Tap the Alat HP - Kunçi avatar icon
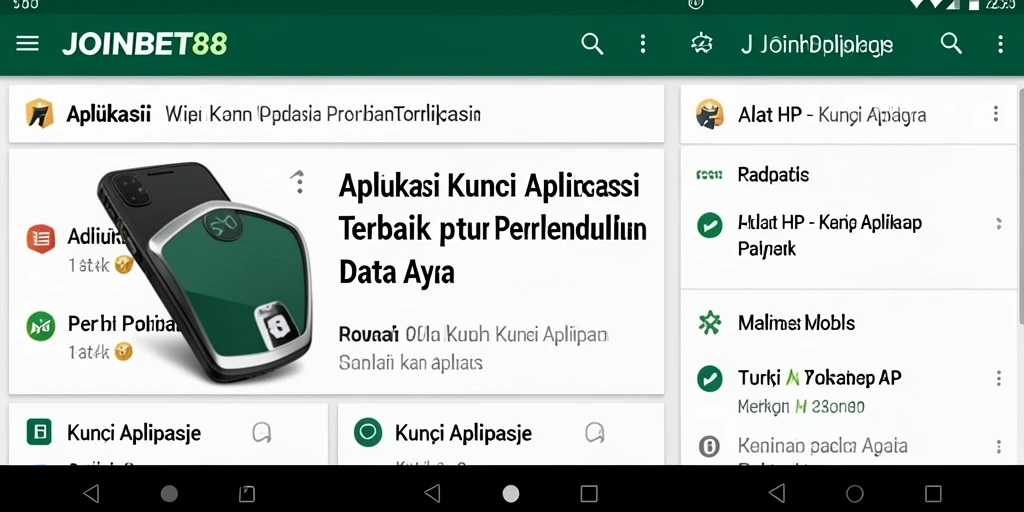This screenshot has height=512, width=1024. 710,114
